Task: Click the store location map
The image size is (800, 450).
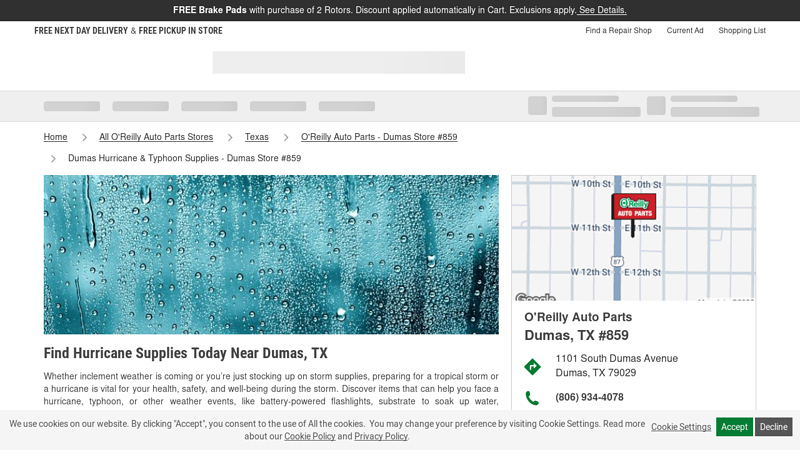Action: pos(633,238)
